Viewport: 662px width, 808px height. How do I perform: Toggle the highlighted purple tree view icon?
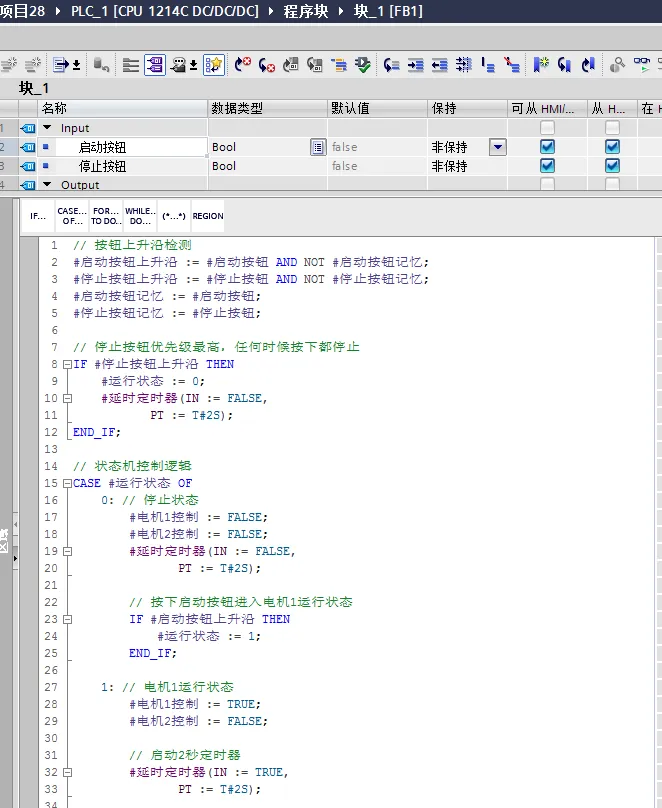tap(155, 65)
